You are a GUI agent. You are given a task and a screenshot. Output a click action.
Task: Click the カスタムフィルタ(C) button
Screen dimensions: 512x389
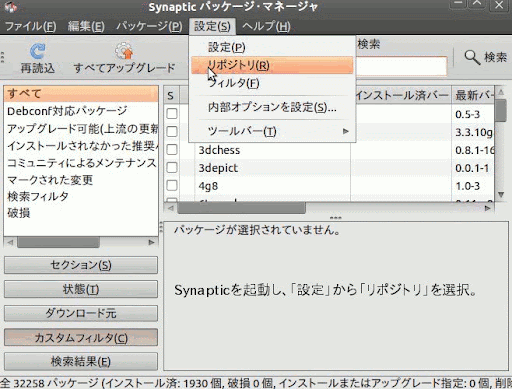pos(81,338)
